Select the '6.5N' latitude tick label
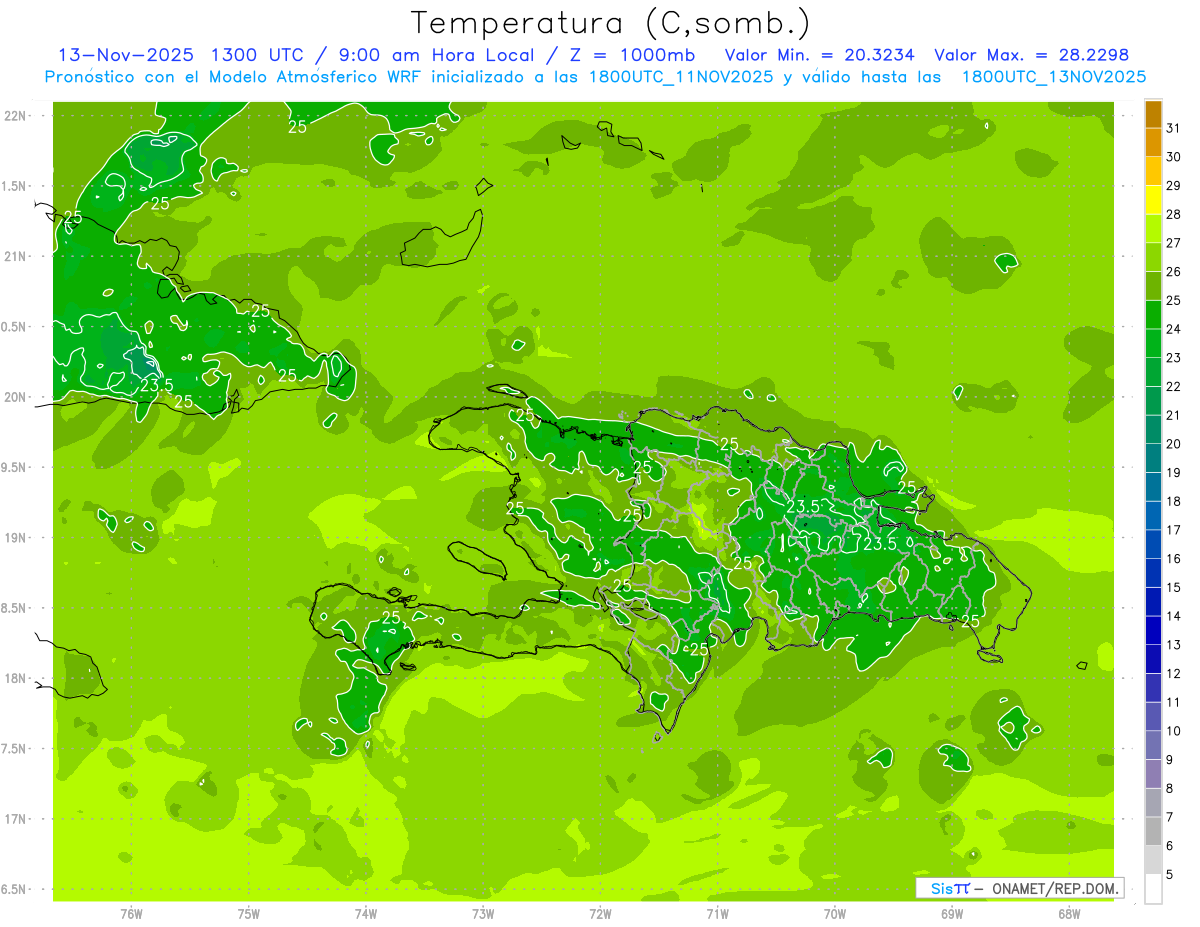 (15, 889)
